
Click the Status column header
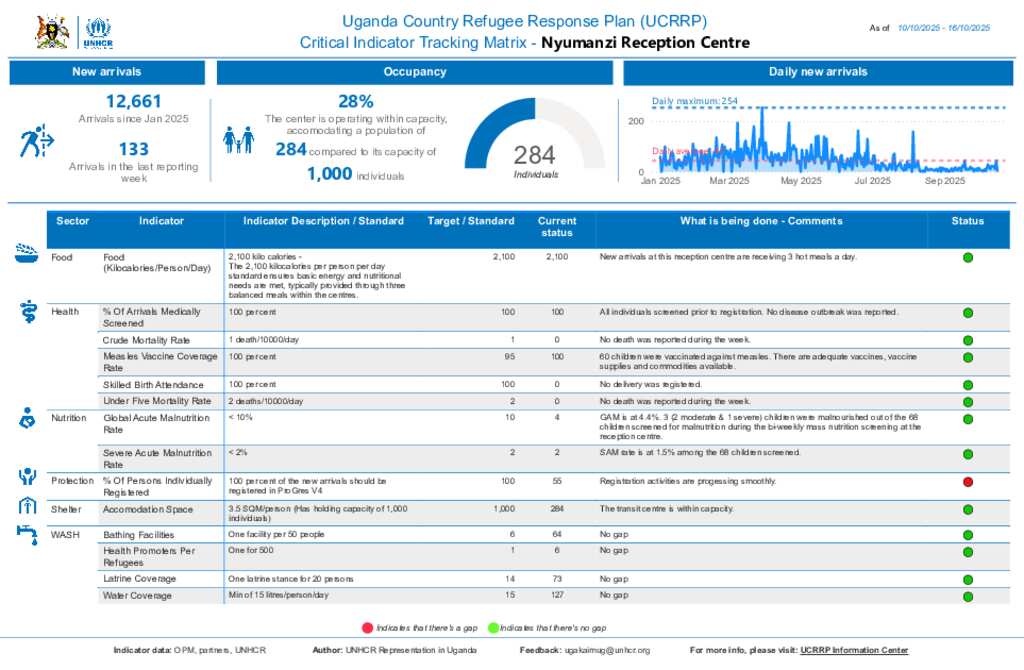tap(967, 221)
